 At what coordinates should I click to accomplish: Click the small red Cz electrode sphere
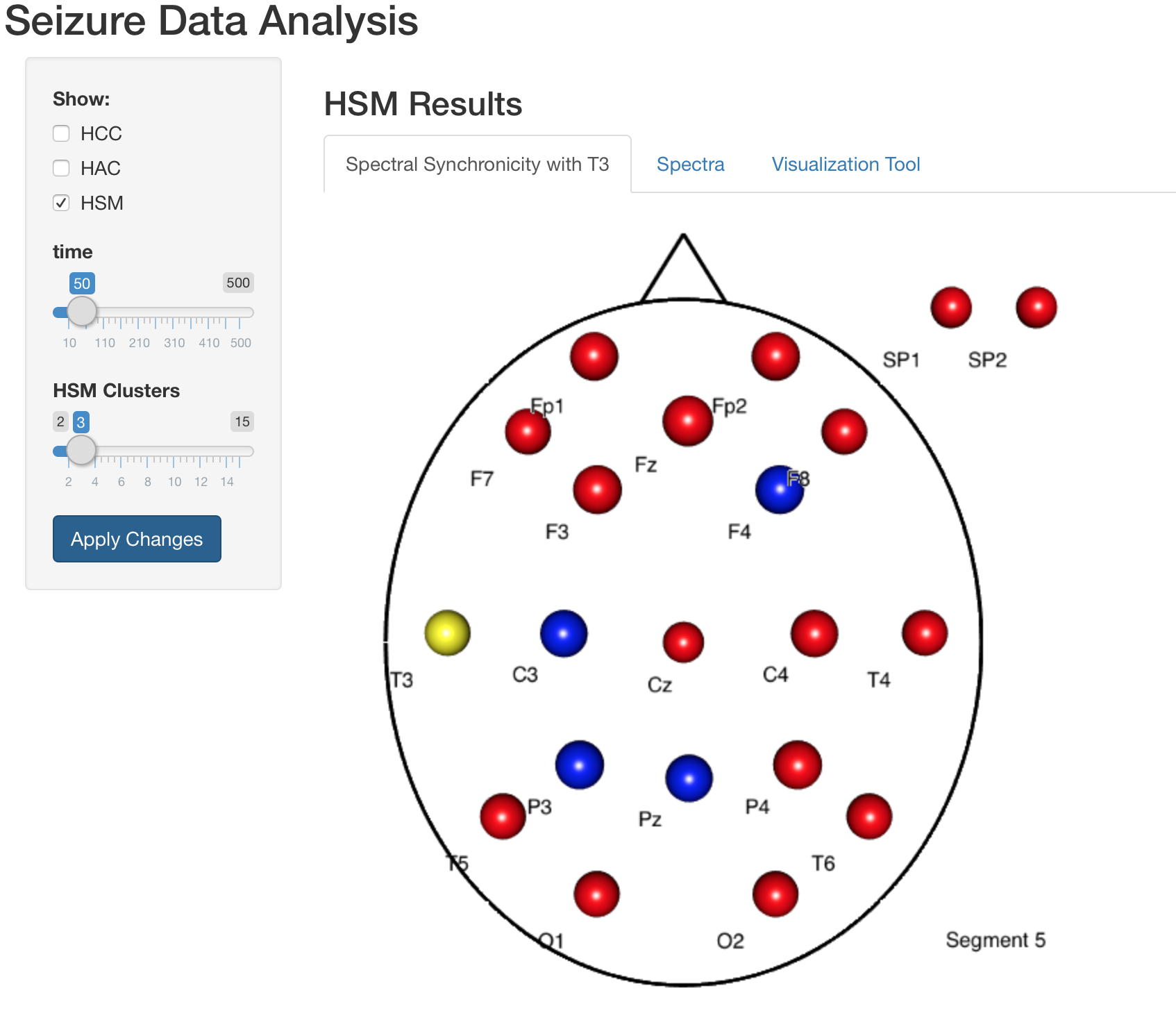tap(684, 642)
